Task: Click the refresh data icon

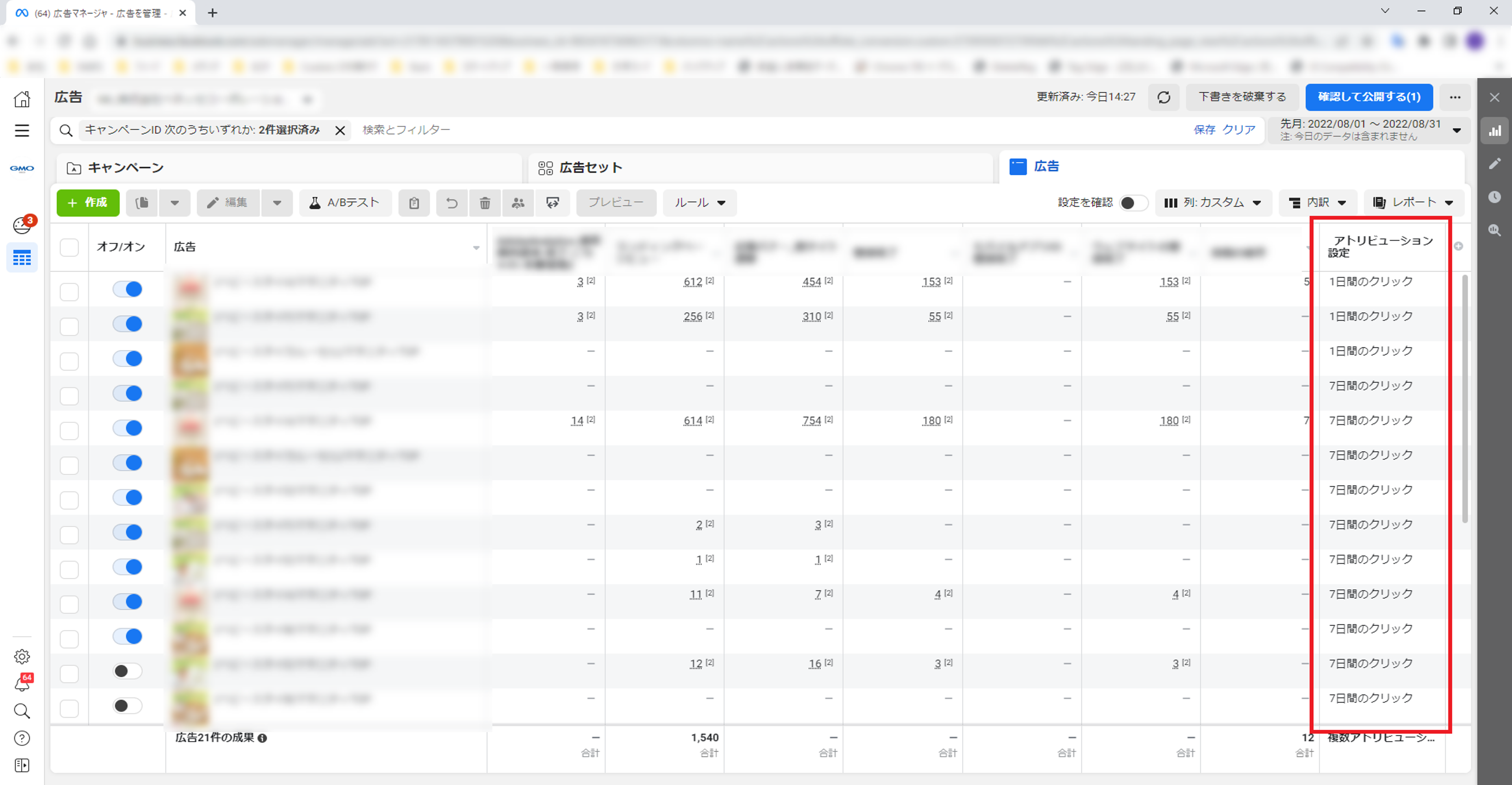Action: (x=1163, y=98)
